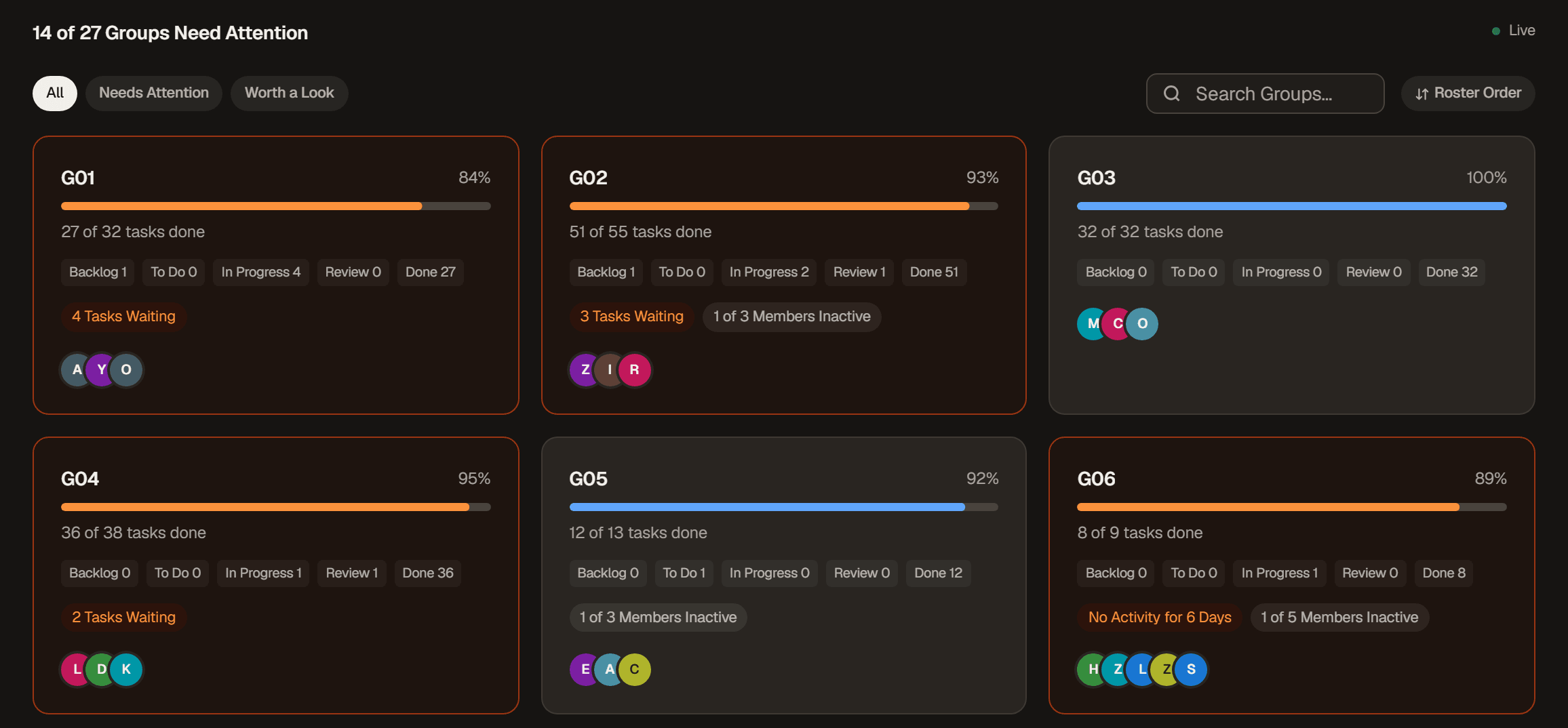Open the Roster Order sort button
The width and height of the screenshot is (1568, 728).
[x=1468, y=93]
